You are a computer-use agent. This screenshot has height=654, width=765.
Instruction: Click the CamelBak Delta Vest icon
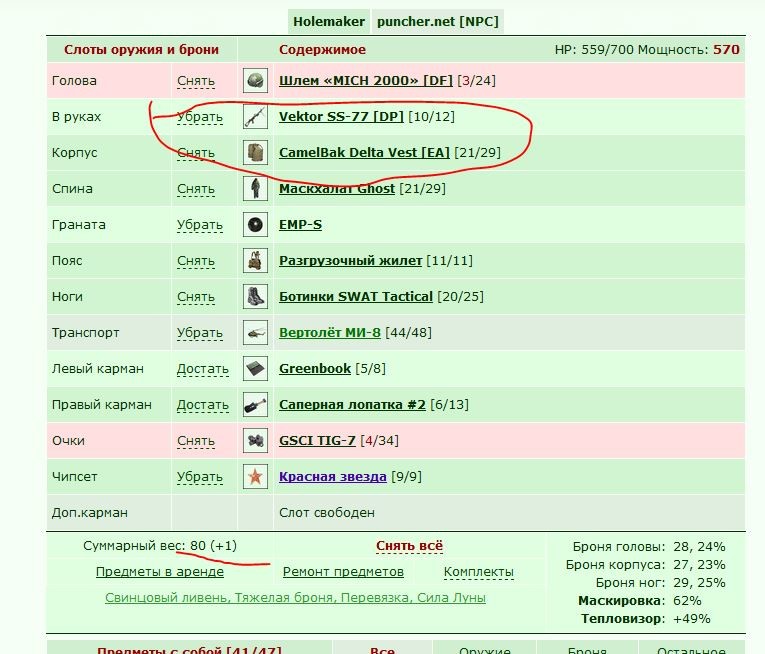pyautogui.click(x=255, y=153)
